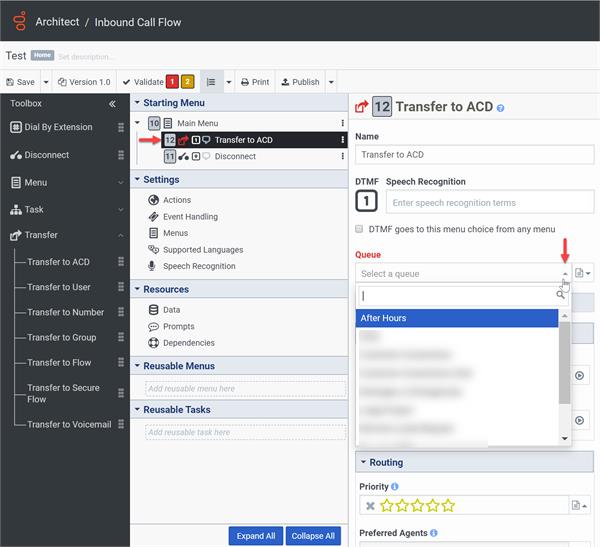Collapse the Transfer category in Toolbox

121,235
